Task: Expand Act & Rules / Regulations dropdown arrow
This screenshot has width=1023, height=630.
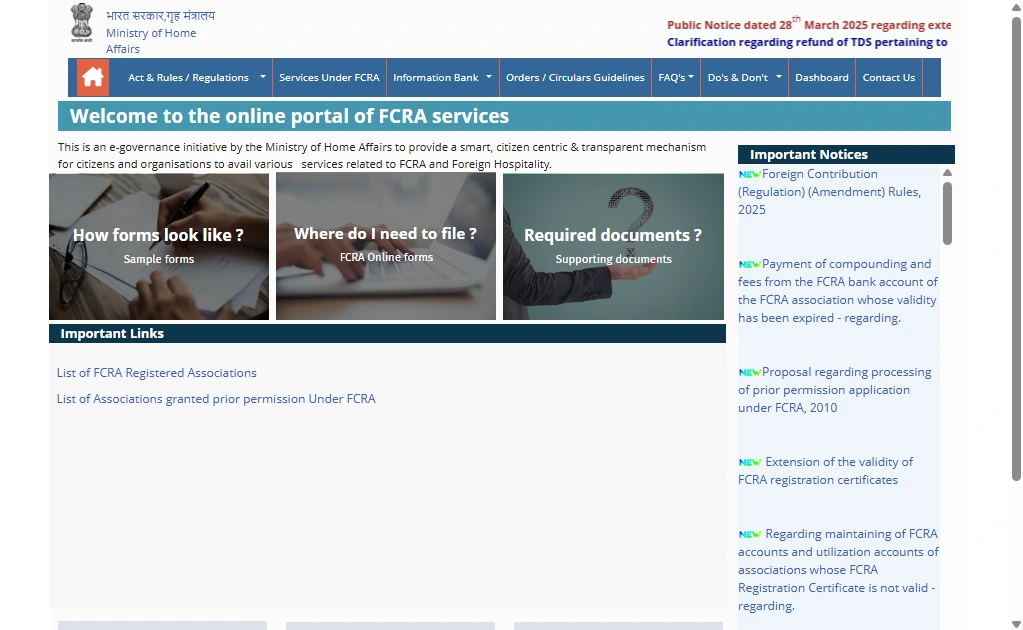Action: (x=263, y=76)
